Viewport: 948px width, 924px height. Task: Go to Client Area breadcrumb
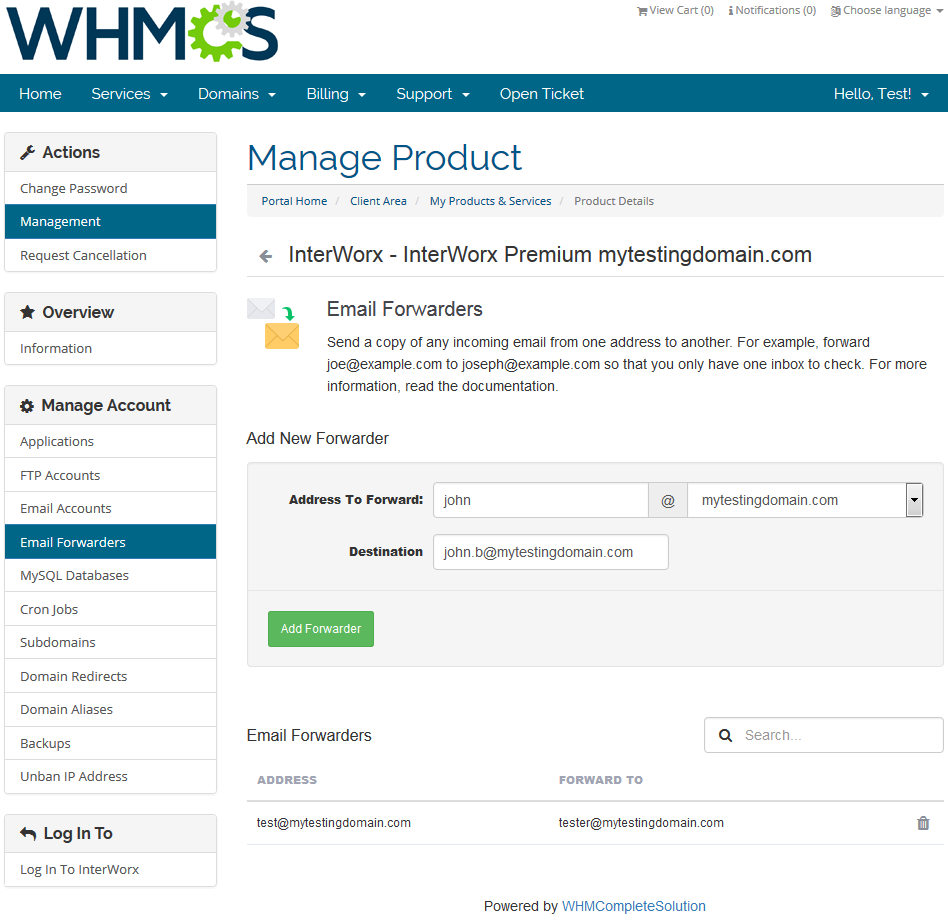coord(378,201)
